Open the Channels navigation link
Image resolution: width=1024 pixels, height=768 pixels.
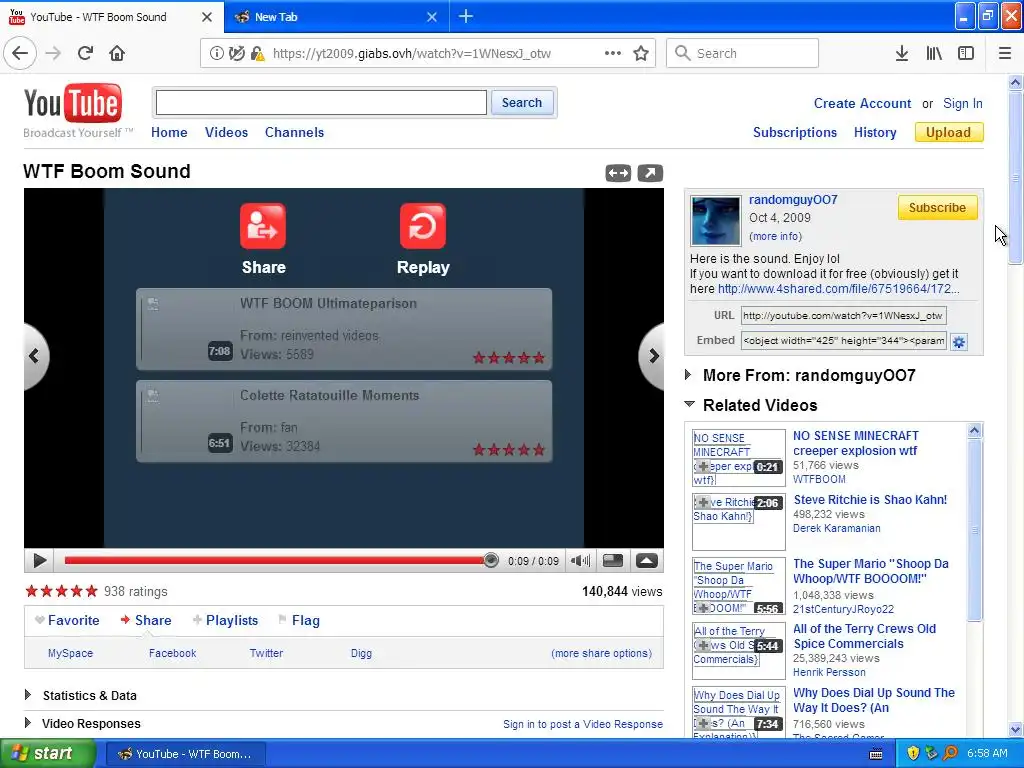(x=295, y=132)
